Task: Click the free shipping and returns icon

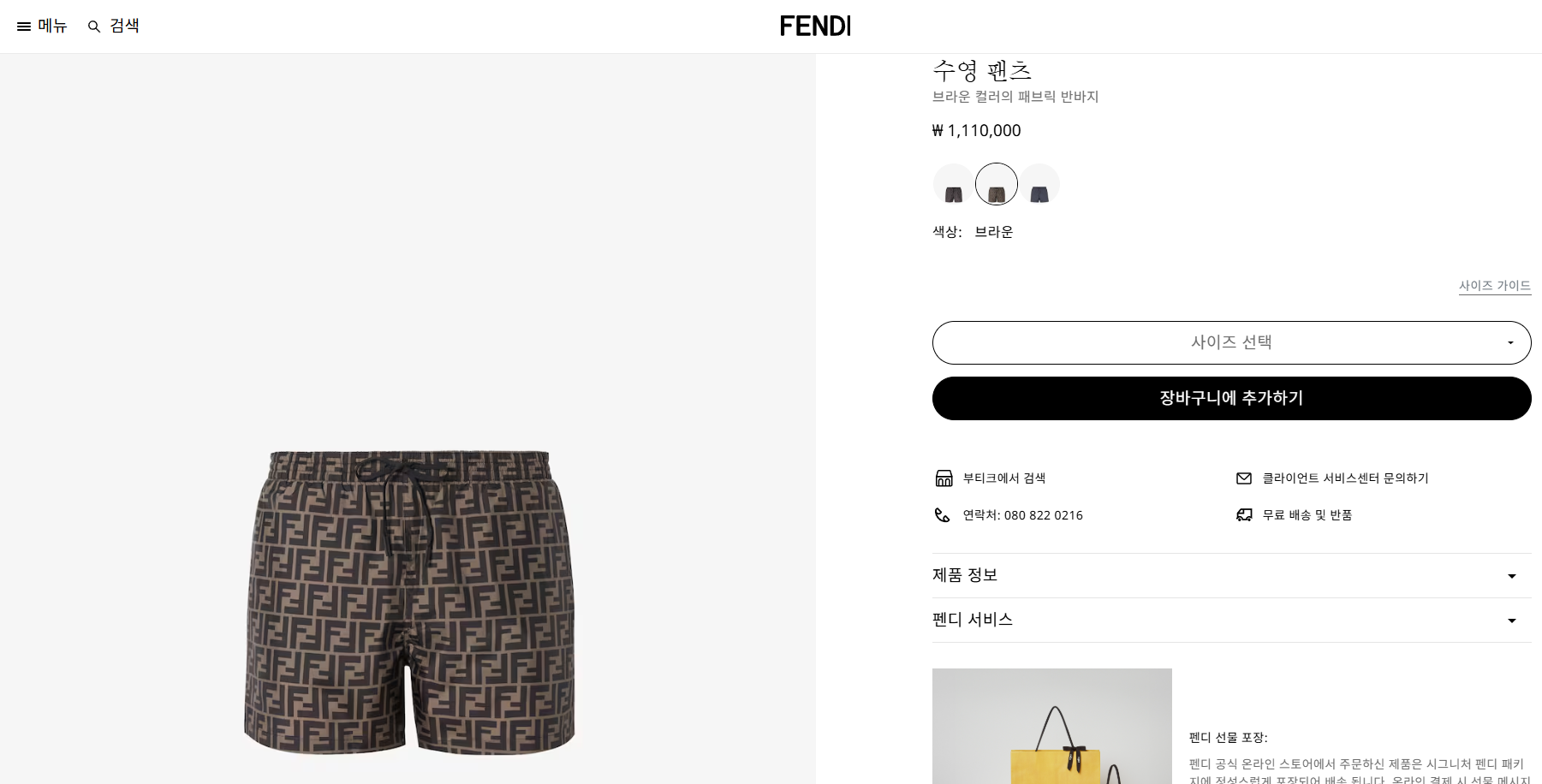Action: click(x=1244, y=514)
